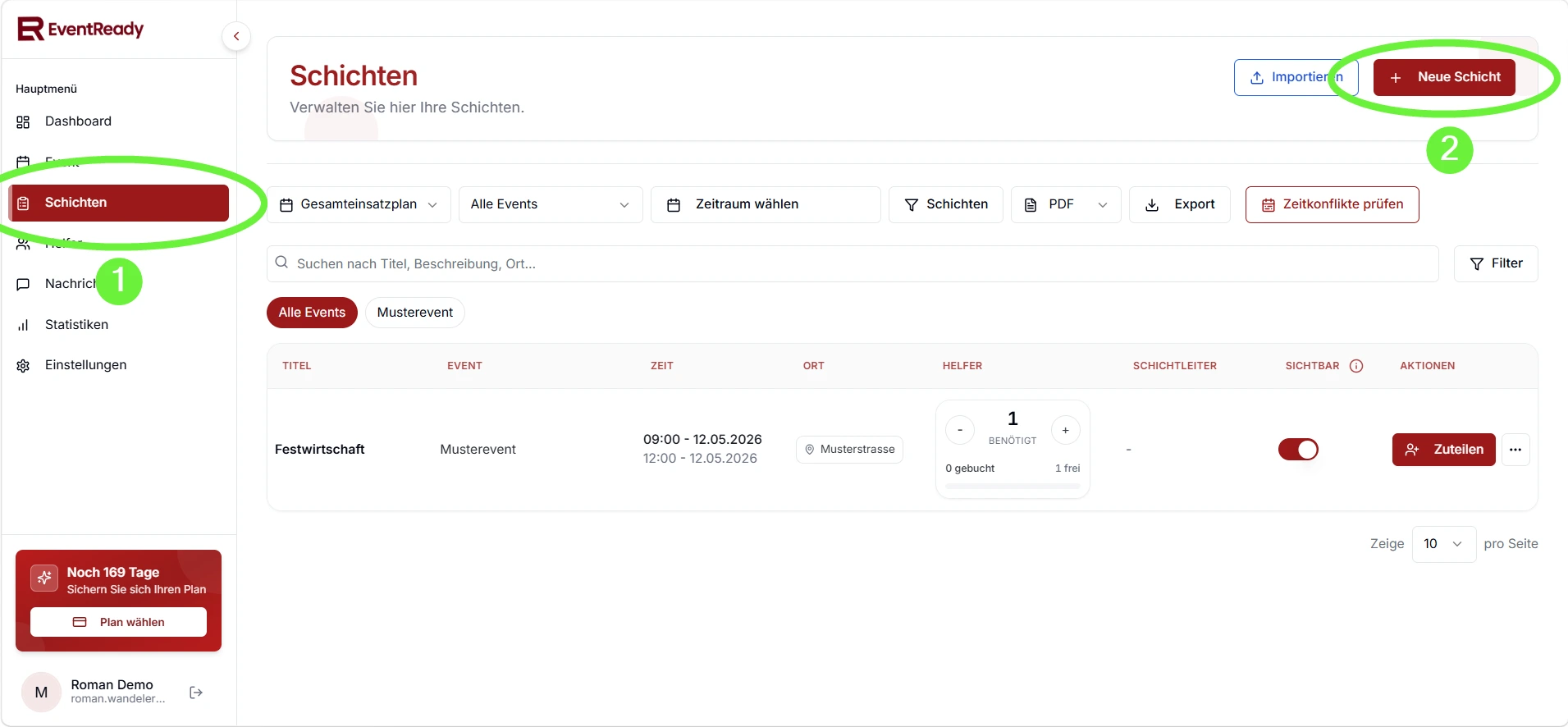Click the Event column header

[x=464, y=366]
